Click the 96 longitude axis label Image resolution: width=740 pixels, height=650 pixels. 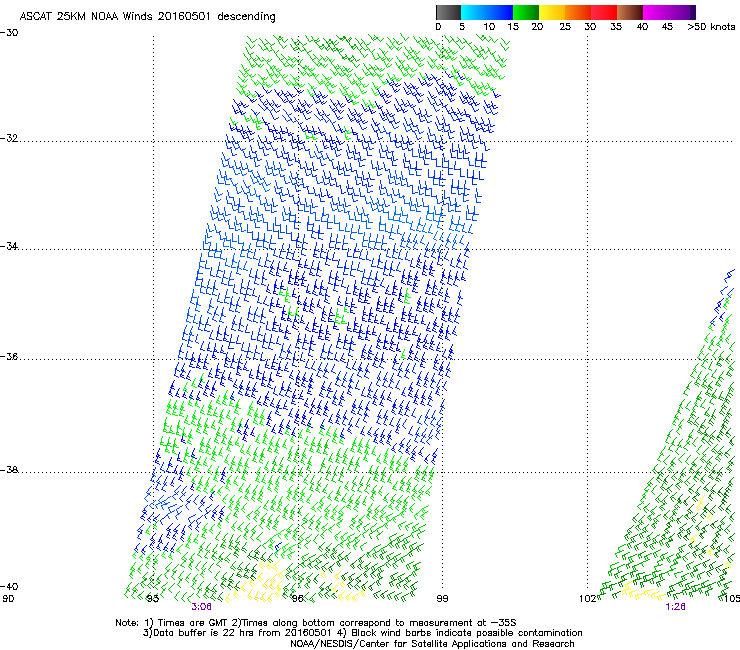297,599
